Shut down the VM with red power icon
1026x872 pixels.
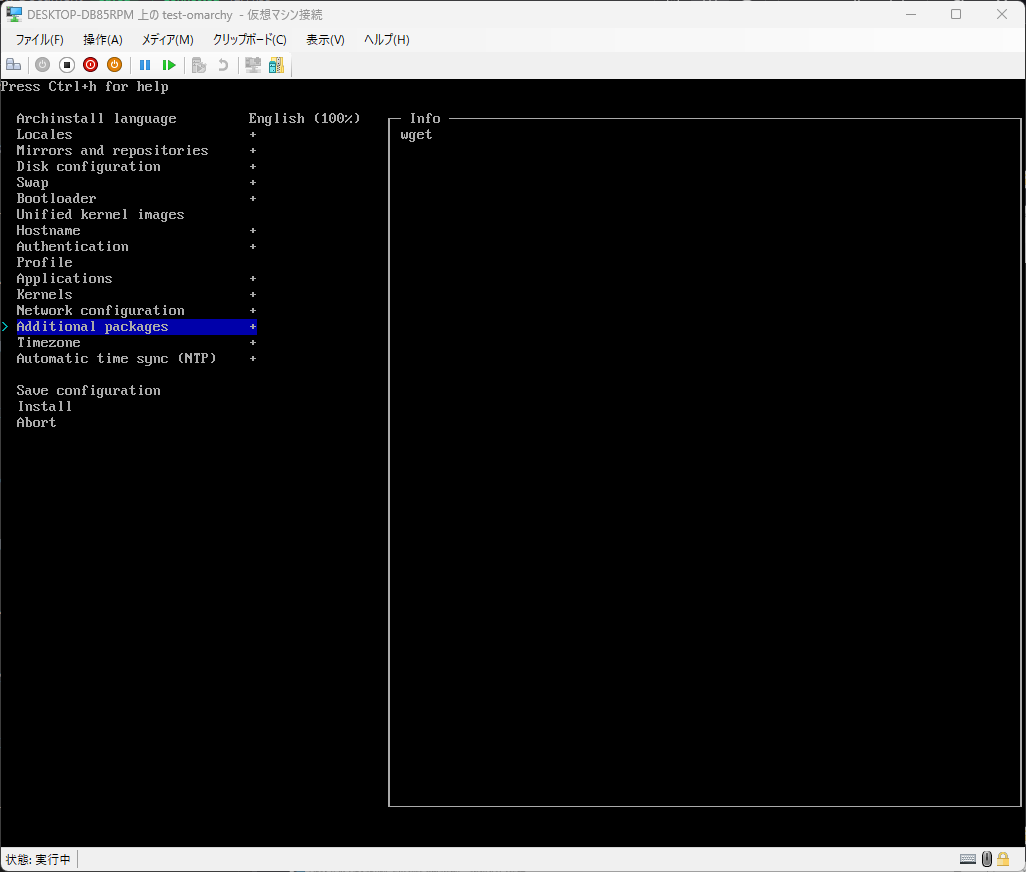[90, 65]
